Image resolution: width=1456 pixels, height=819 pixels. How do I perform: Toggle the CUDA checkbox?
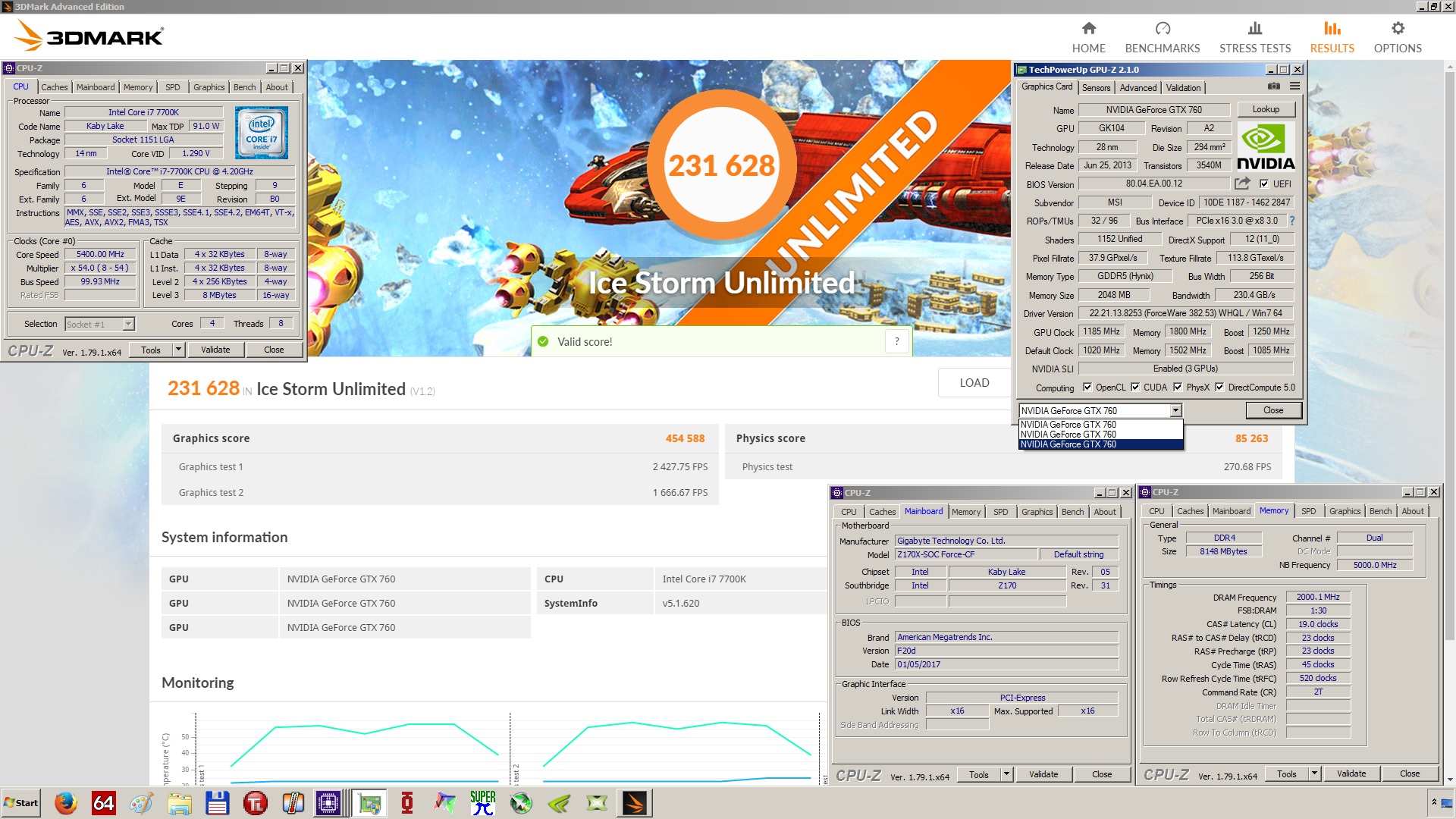click(1135, 387)
